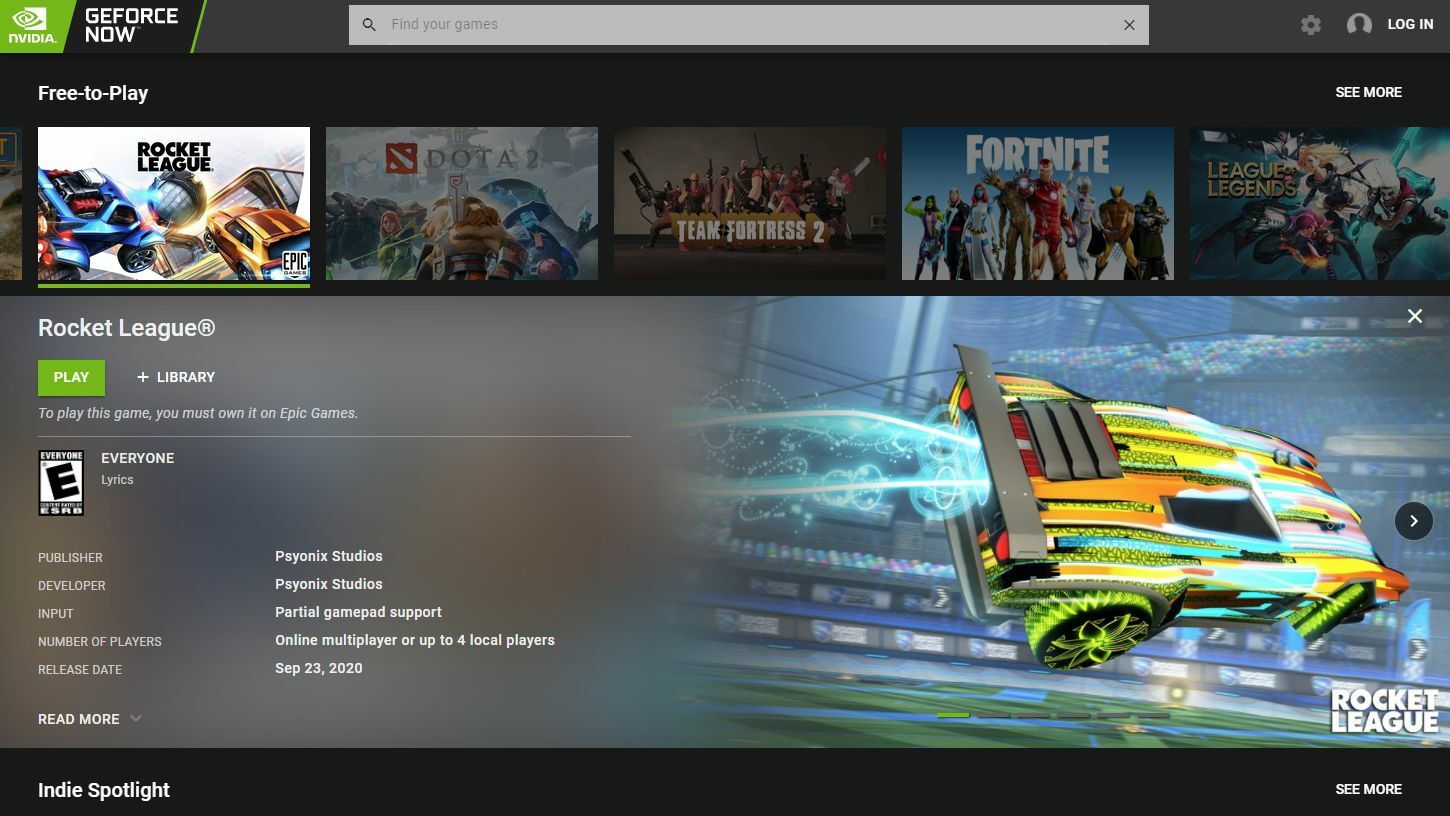
Task: Click the user avatar icon
Action: click(1359, 25)
